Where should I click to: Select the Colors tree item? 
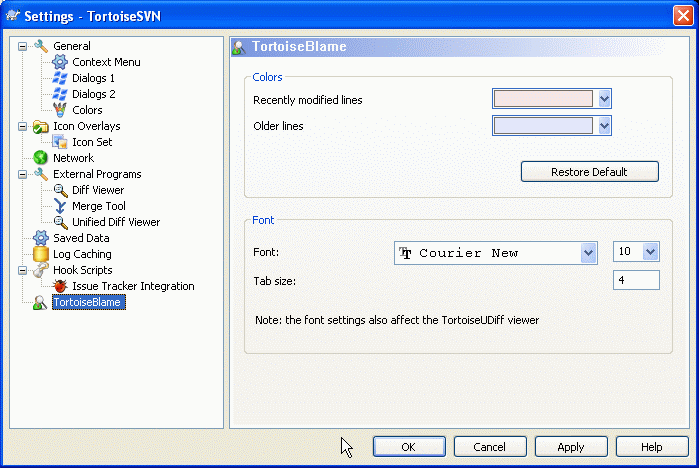pos(87,110)
